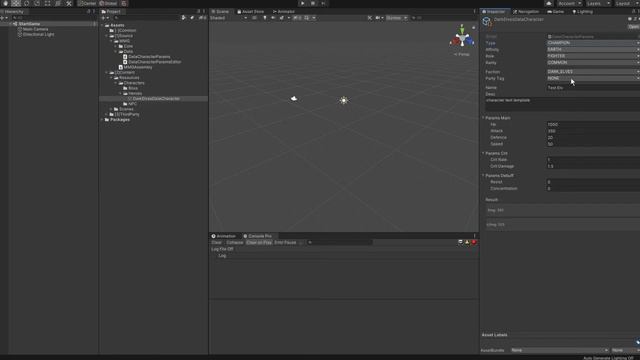The height and width of the screenshot is (360, 640).
Task: Select the Move tool in the top toolbar
Action: click(16, 3)
